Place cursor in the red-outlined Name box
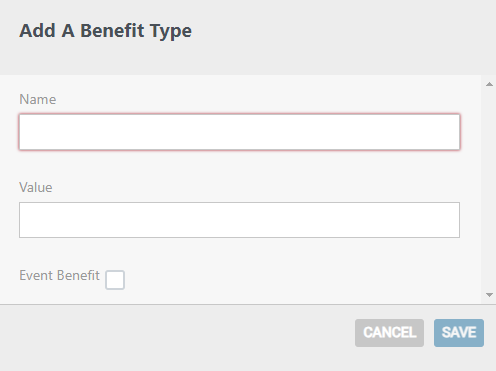Image resolution: width=496 pixels, height=371 pixels. coord(239,132)
